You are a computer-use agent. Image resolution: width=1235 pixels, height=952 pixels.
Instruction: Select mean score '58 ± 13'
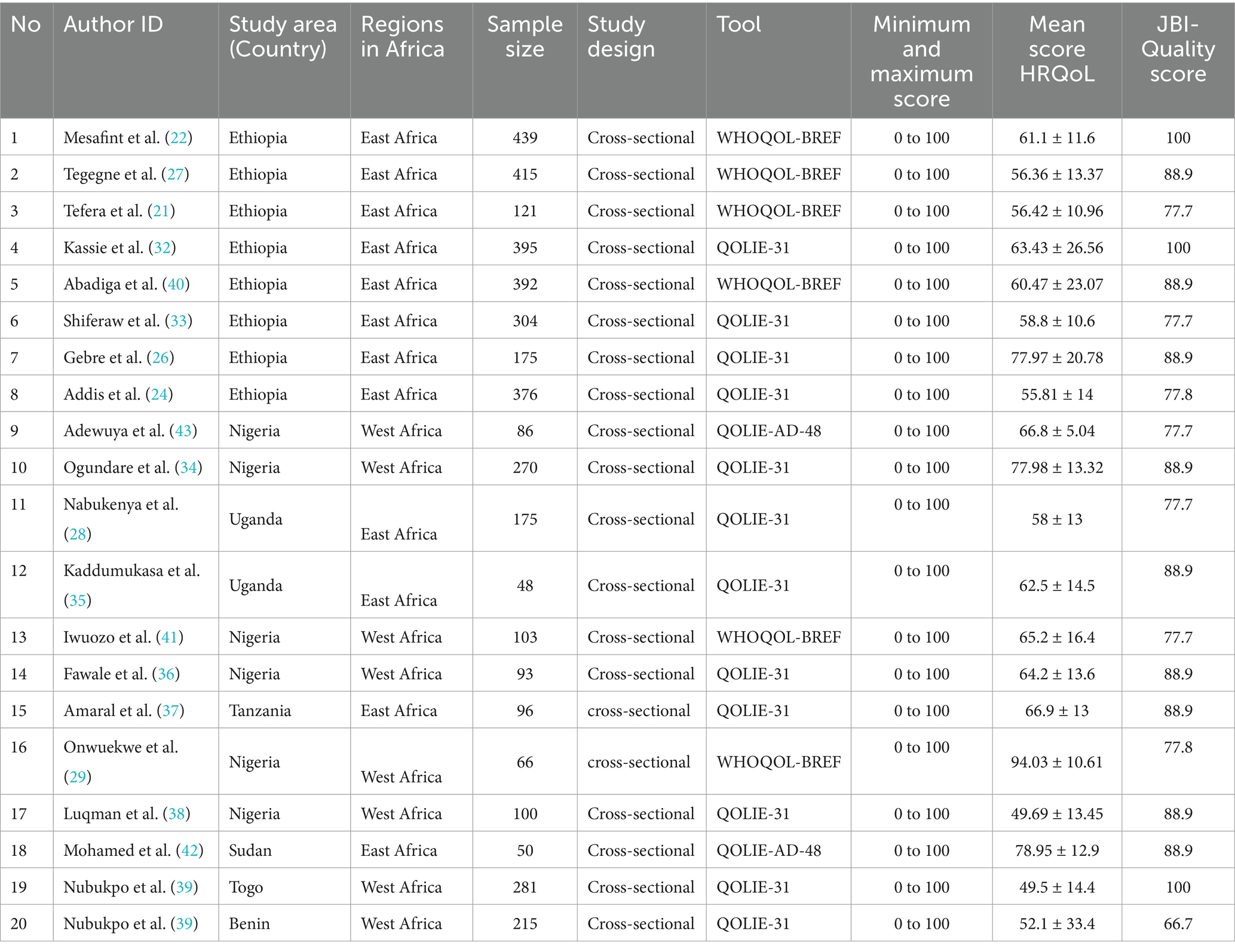click(1057, 520)
